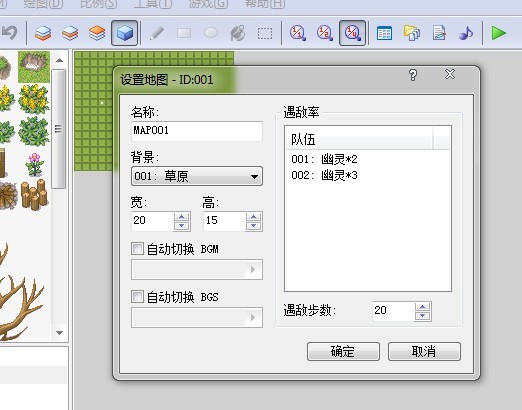This screenshot has height=410, width=522.
Task: Click the 队伍 column header
Action: click(x=359, y=139)
